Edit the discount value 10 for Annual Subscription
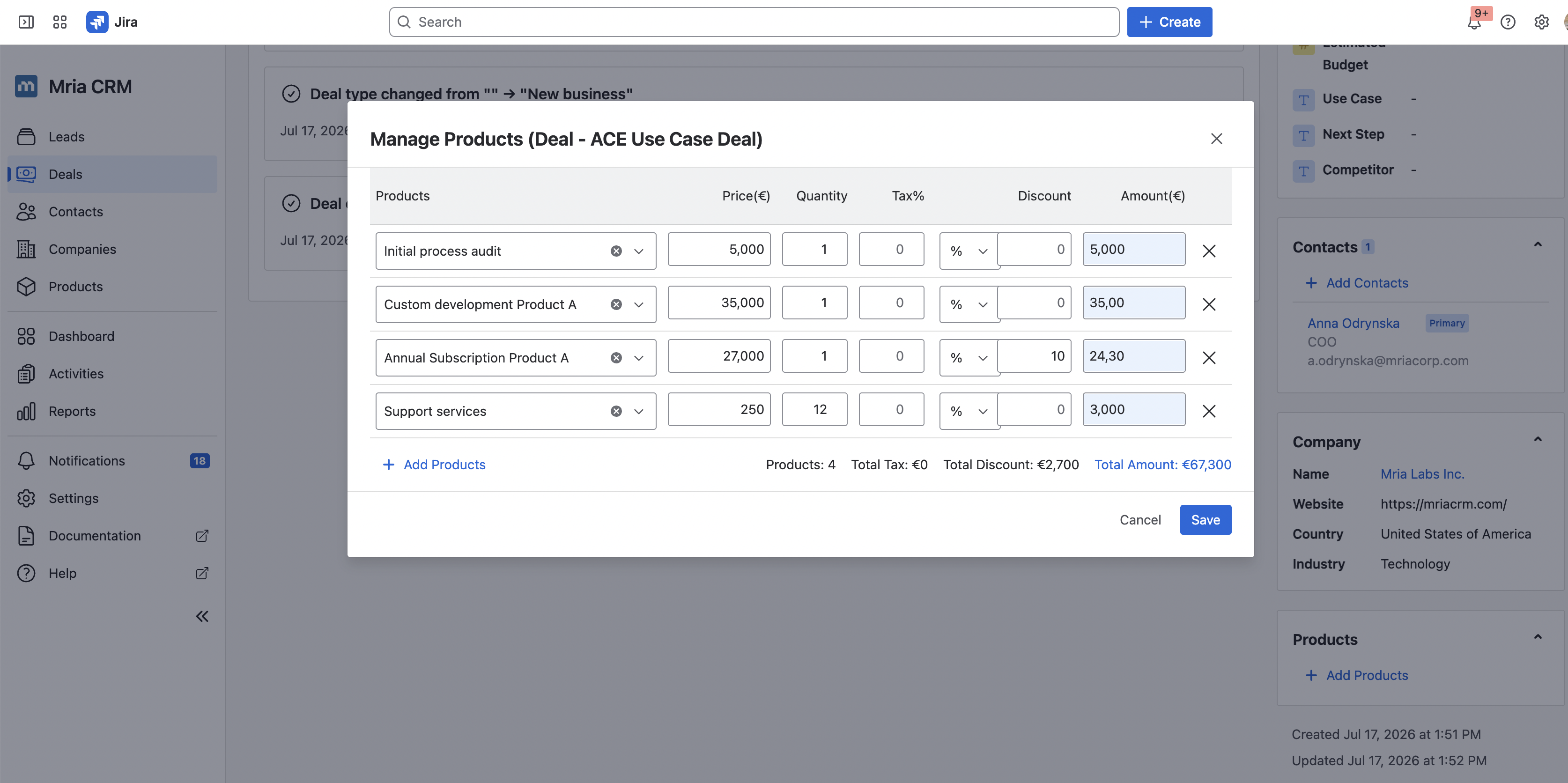Screen dimensions: 1568x783 (1034, 356)
